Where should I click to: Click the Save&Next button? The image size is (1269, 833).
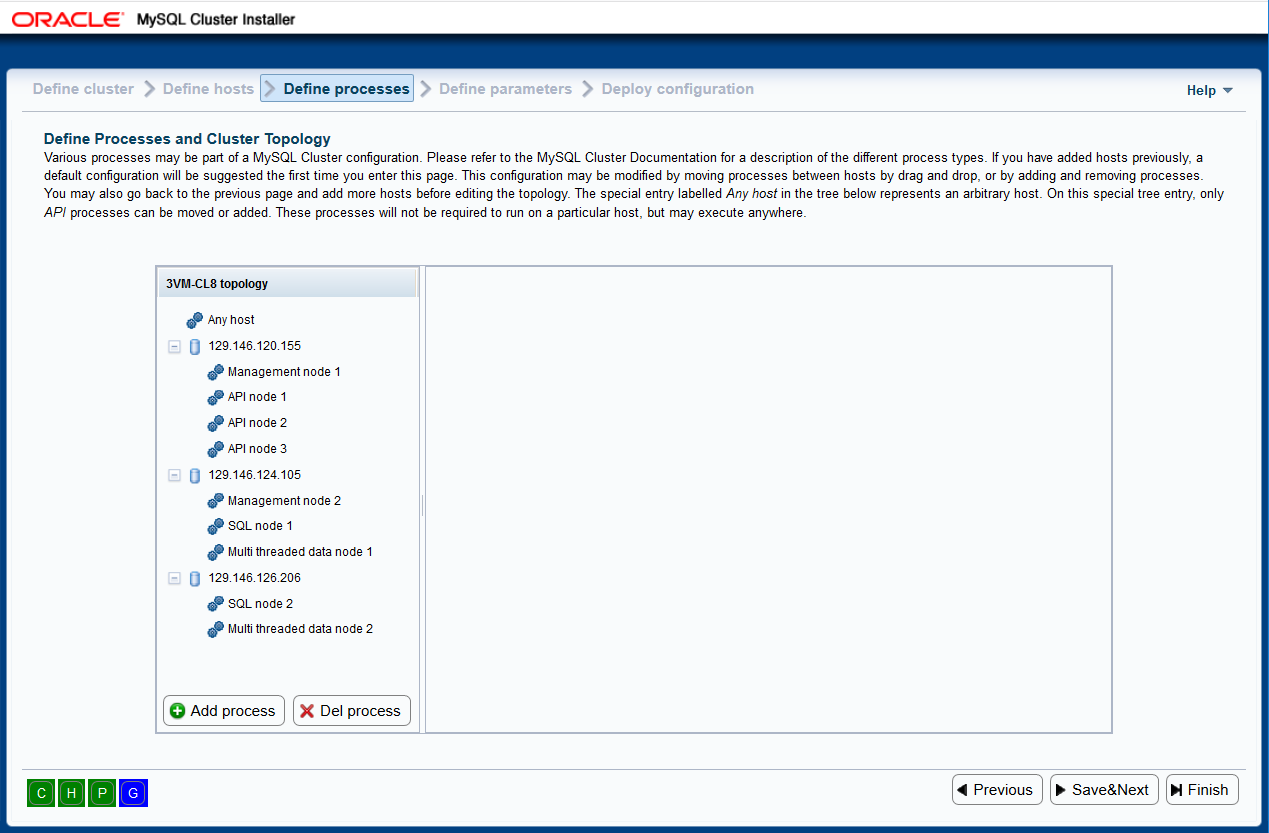pyautogui.click(x=1105, y=790)
